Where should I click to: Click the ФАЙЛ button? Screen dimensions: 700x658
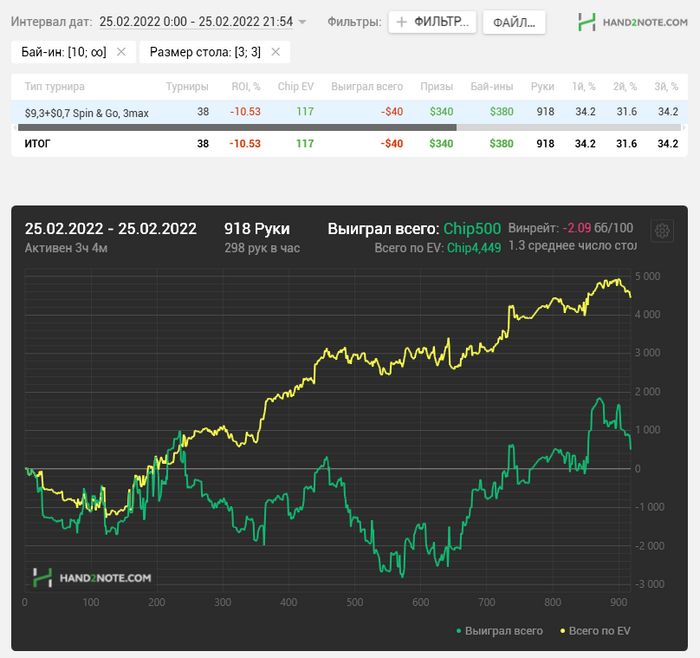[x=514, y=22]
